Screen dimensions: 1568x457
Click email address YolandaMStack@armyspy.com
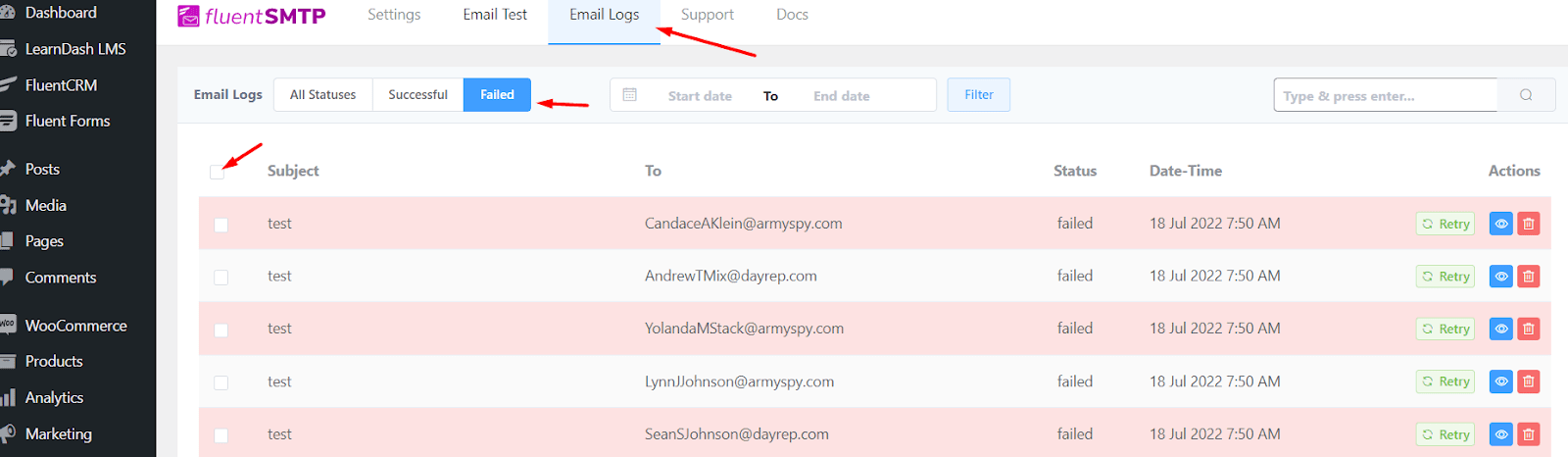pos(744,329)
